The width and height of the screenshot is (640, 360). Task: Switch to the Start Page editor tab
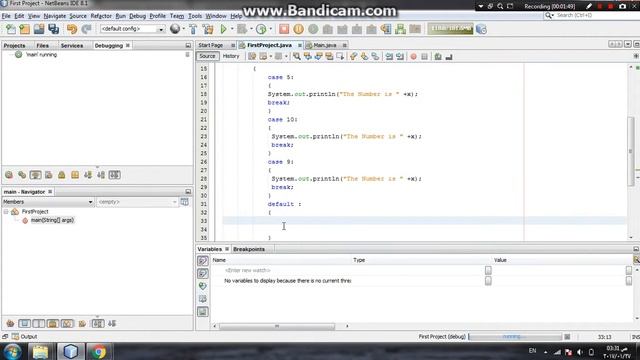pos(211,45)
